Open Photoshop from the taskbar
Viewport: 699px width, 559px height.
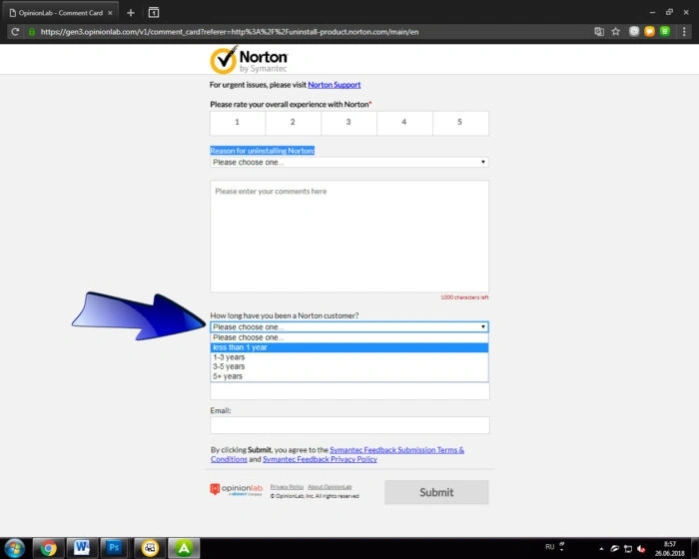[114, 548]
